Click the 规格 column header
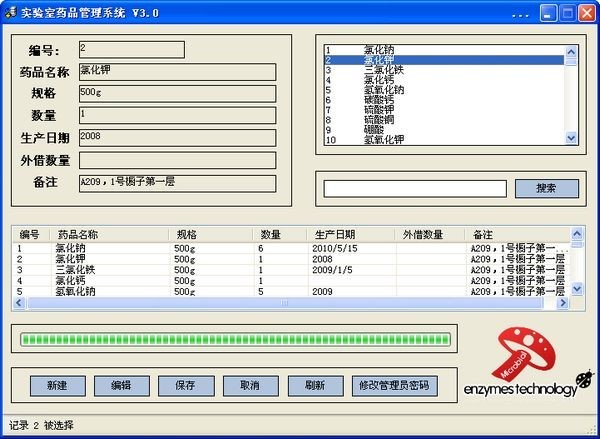Screen dimensions: 600x439 click(210, 234)
